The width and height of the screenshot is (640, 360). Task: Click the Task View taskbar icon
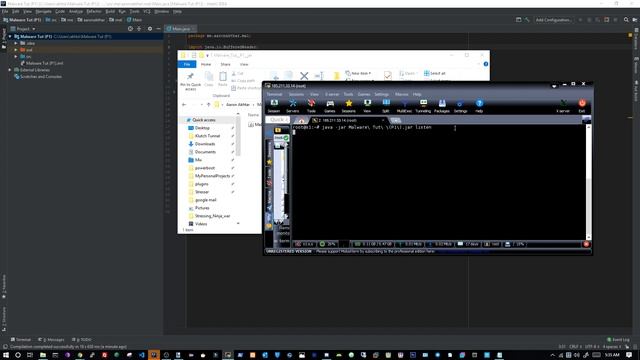tap(30, 355)
